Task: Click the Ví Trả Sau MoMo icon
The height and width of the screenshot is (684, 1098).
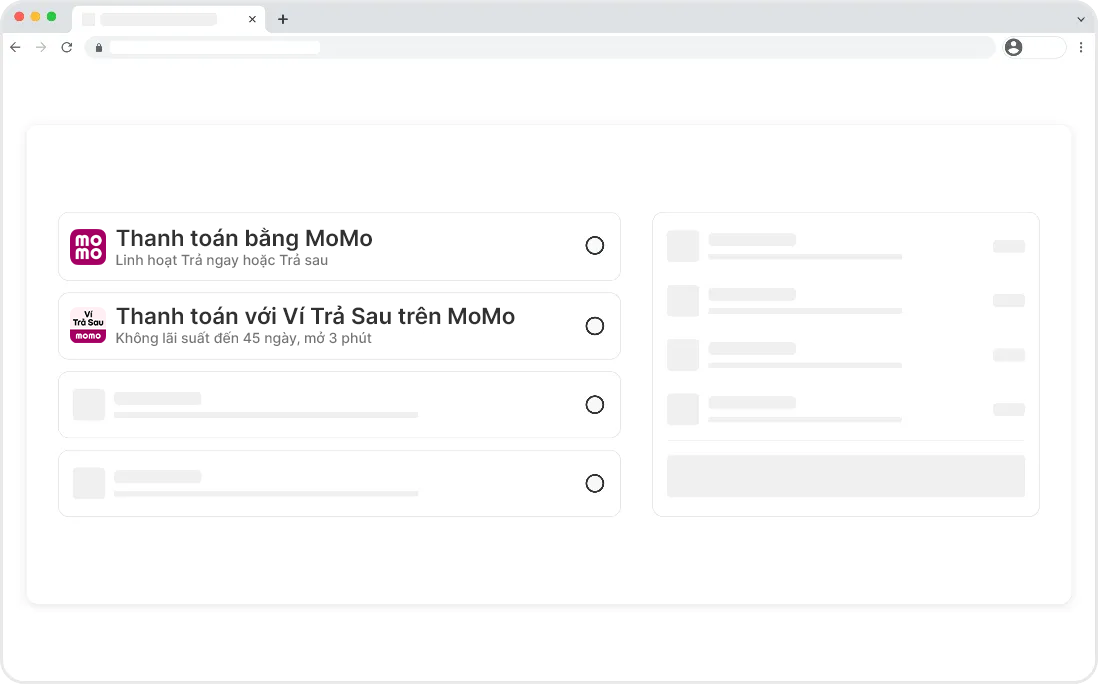Action: [x=88, y=325]
